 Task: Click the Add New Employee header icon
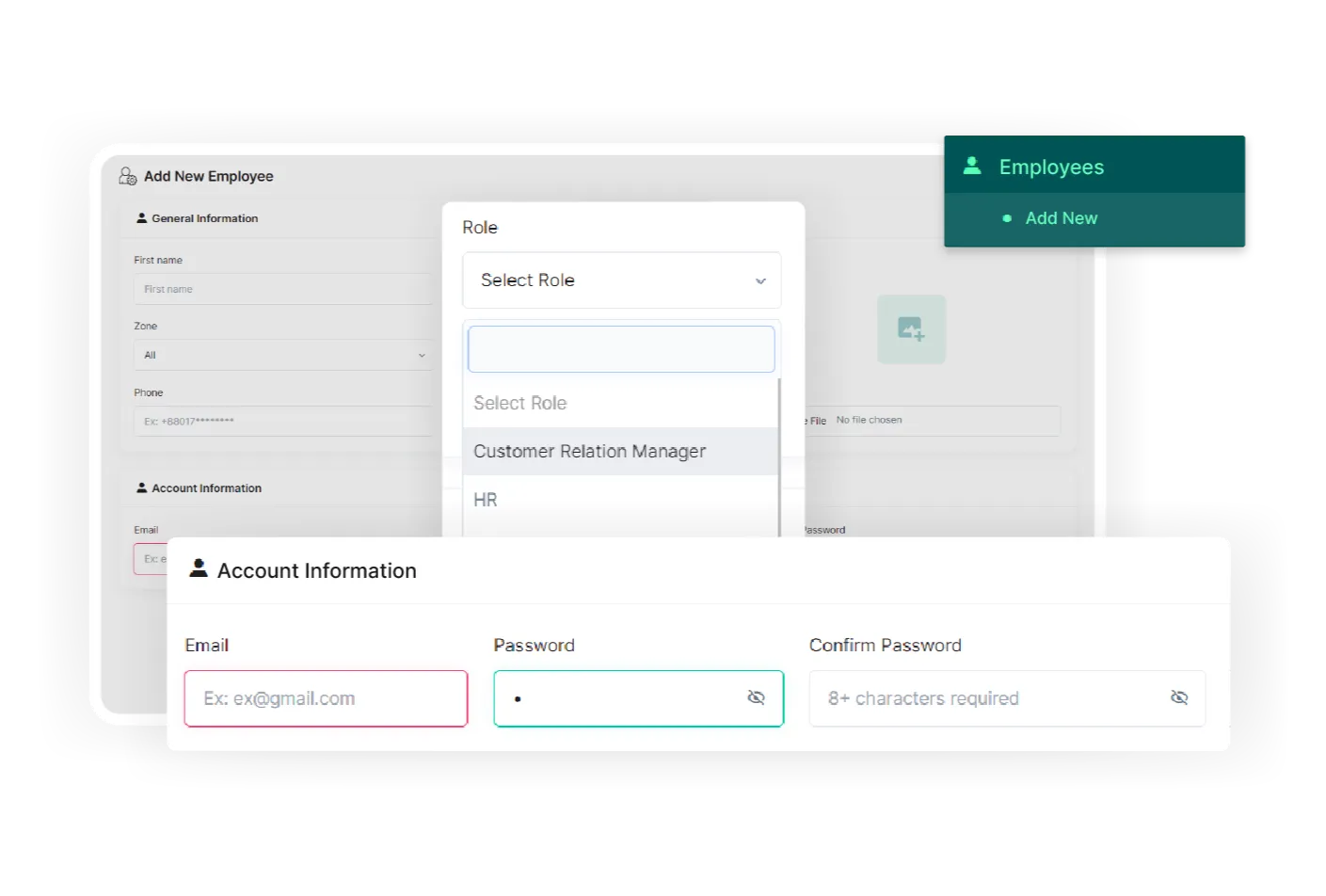point(128,176)
